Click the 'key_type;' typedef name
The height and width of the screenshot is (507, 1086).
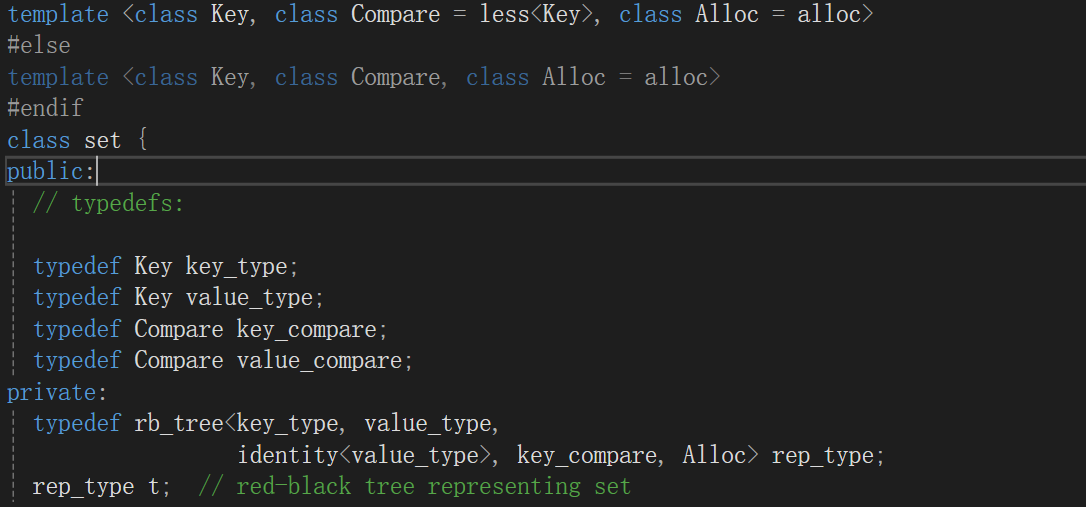click(x=242, y=266)
